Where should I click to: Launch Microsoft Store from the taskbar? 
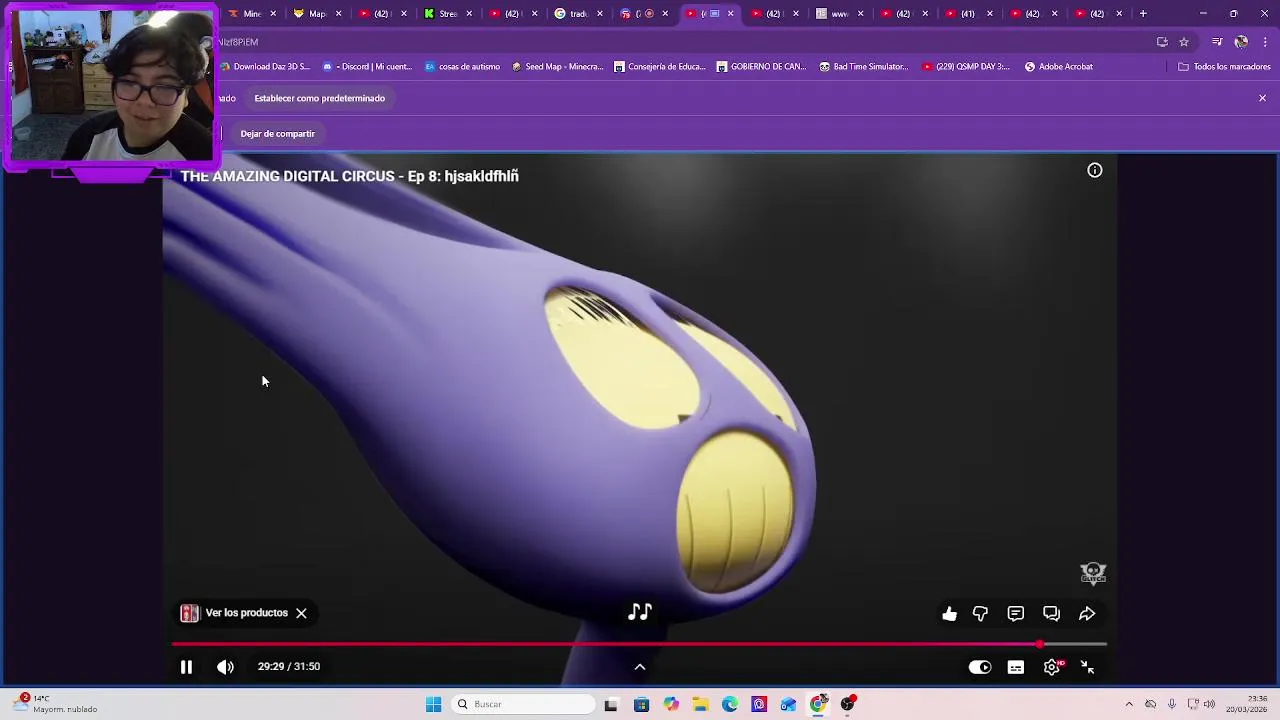[x=641, y=705]
